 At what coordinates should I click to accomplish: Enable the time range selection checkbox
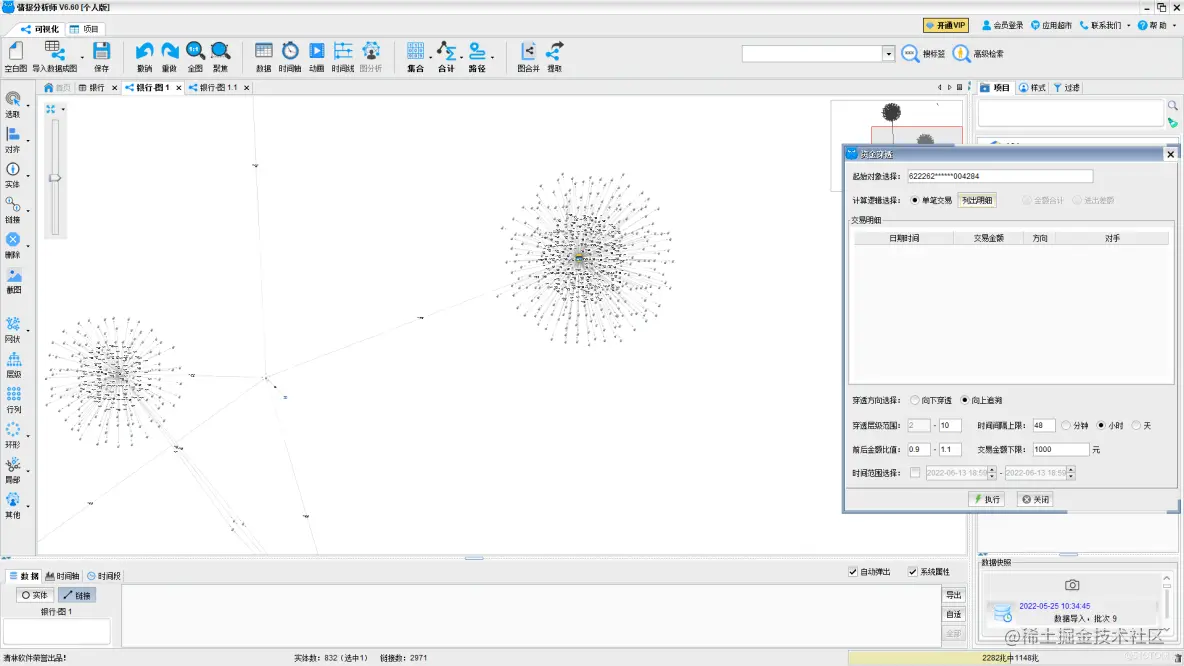click(x=914, y=473)
